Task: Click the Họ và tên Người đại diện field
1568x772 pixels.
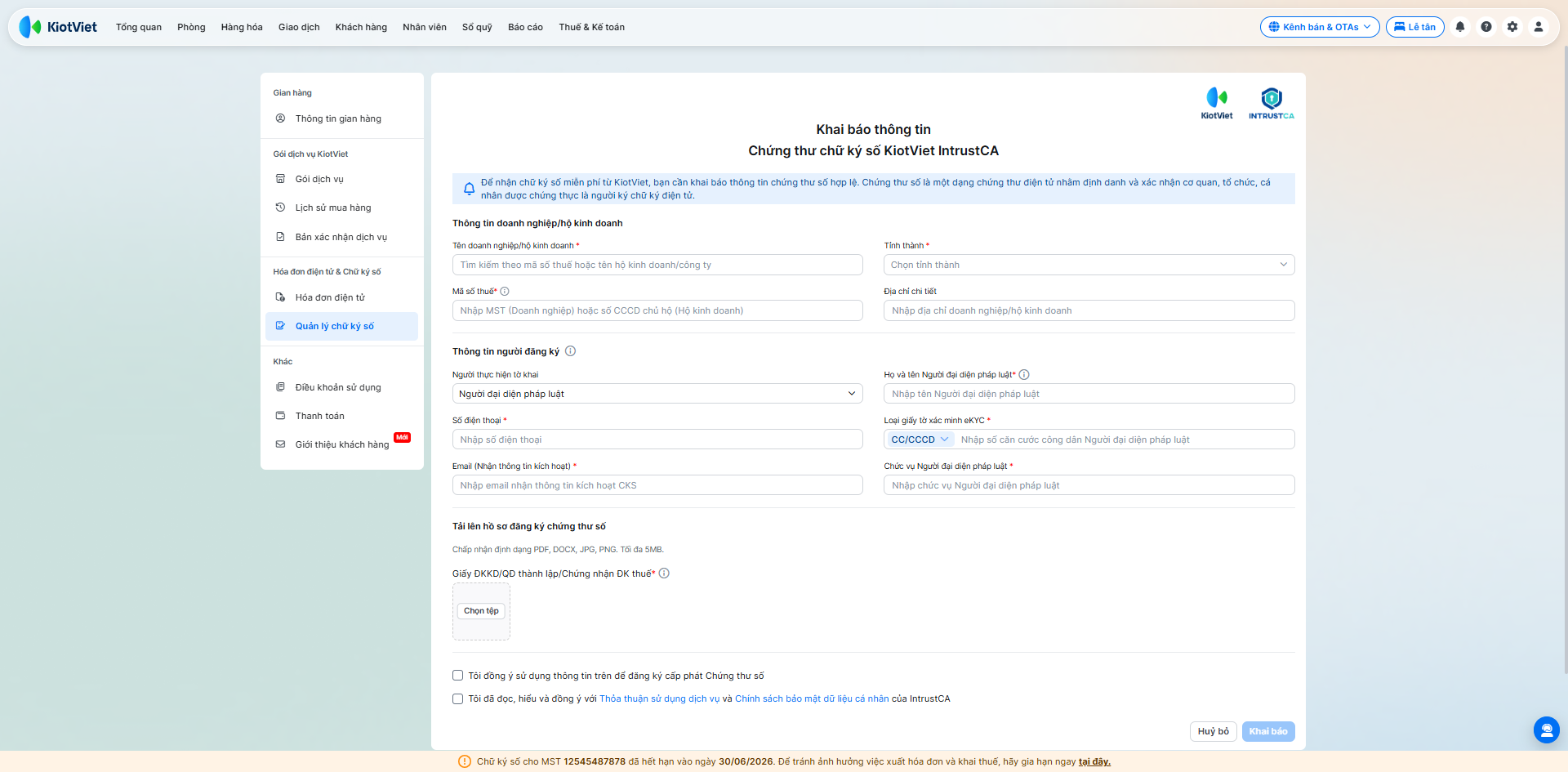Action: tap(1089, 394)
